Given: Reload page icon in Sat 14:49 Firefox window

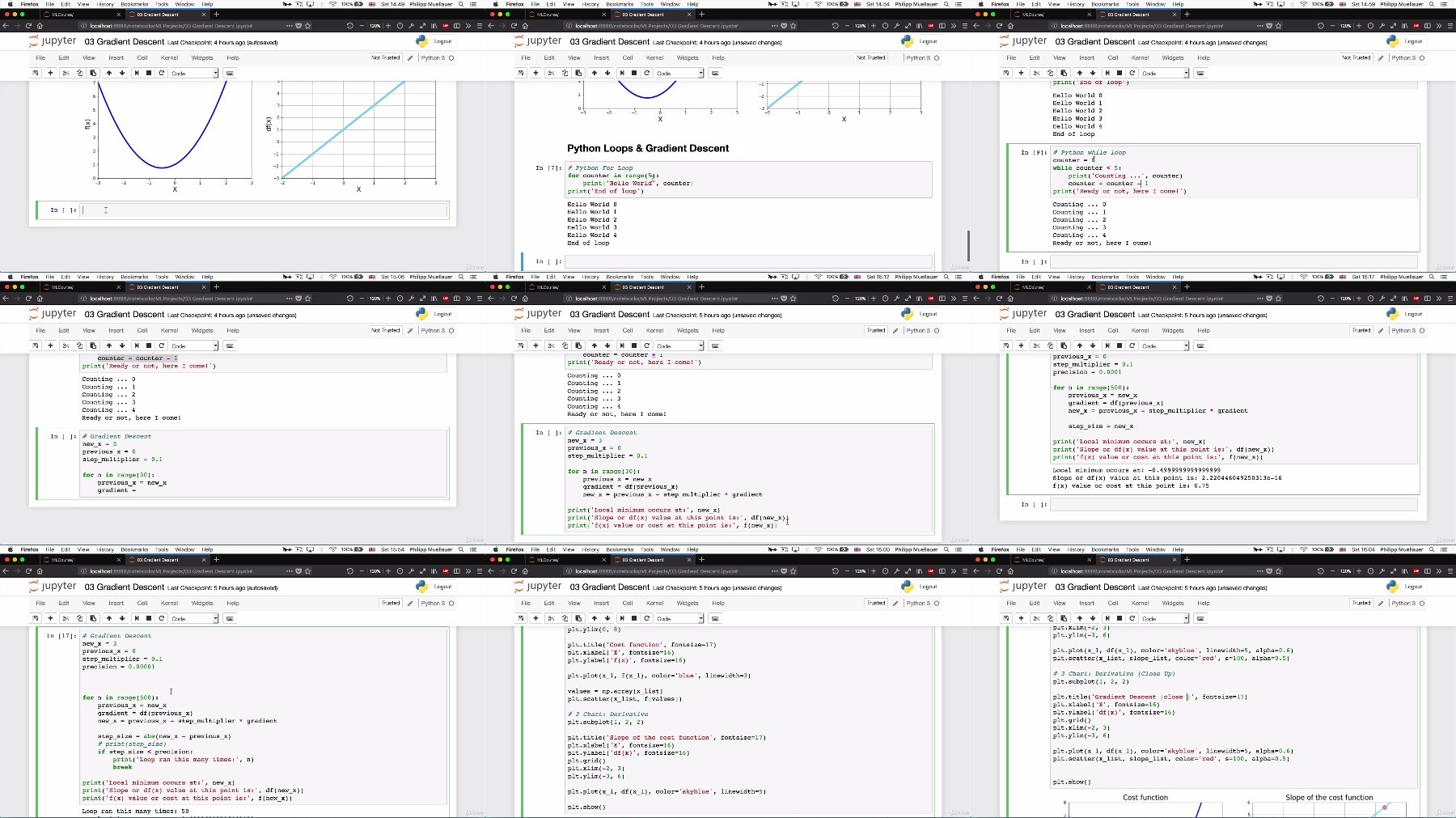Looking at the screenshot, I should click(28, 26).
